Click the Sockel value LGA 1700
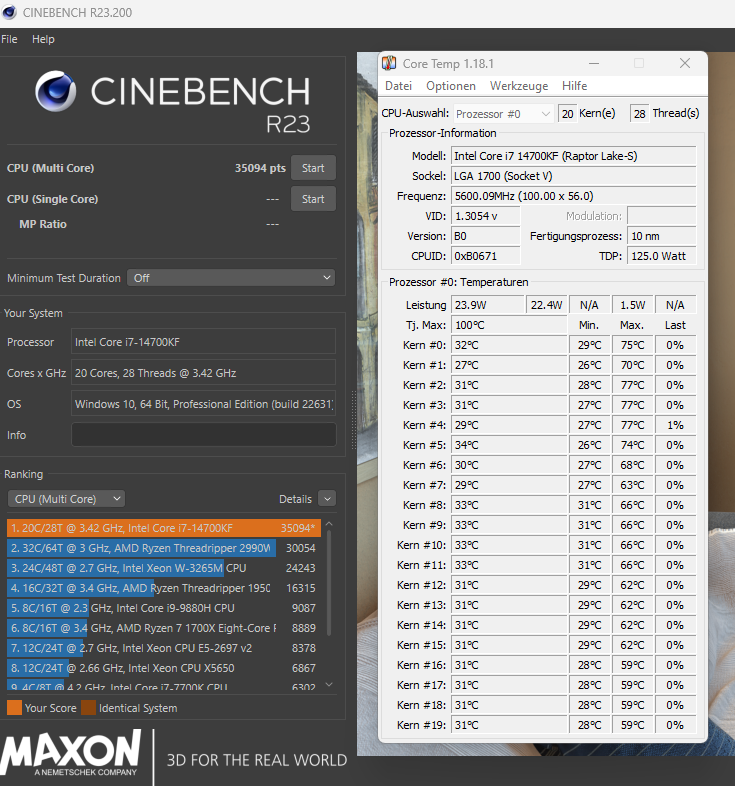Image resolution: width=735 pixels, height=786 pixels. click(574, 176)
